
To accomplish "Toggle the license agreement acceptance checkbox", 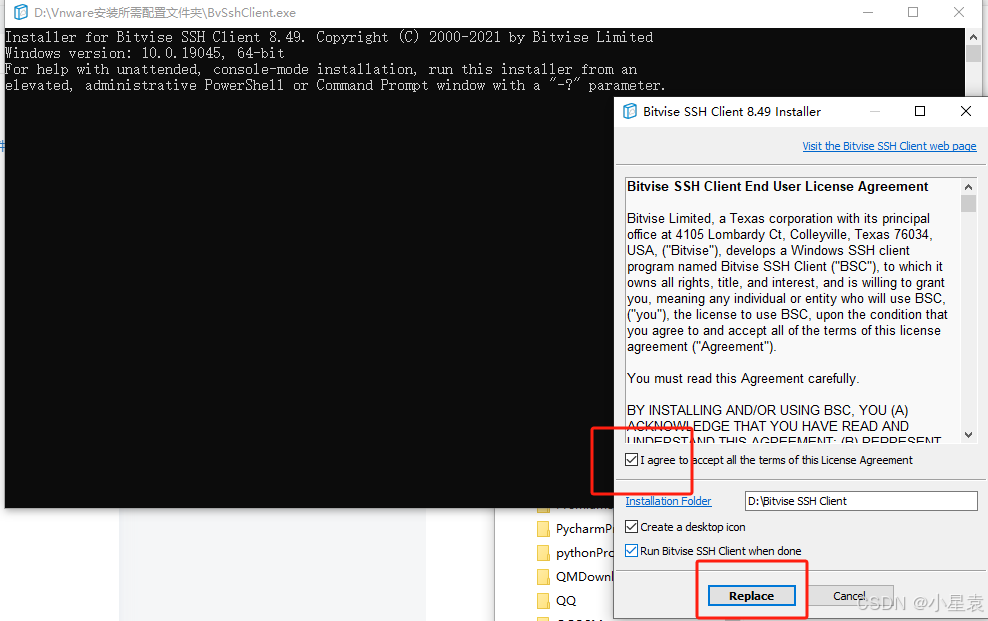I will click(x=631, y=460).
